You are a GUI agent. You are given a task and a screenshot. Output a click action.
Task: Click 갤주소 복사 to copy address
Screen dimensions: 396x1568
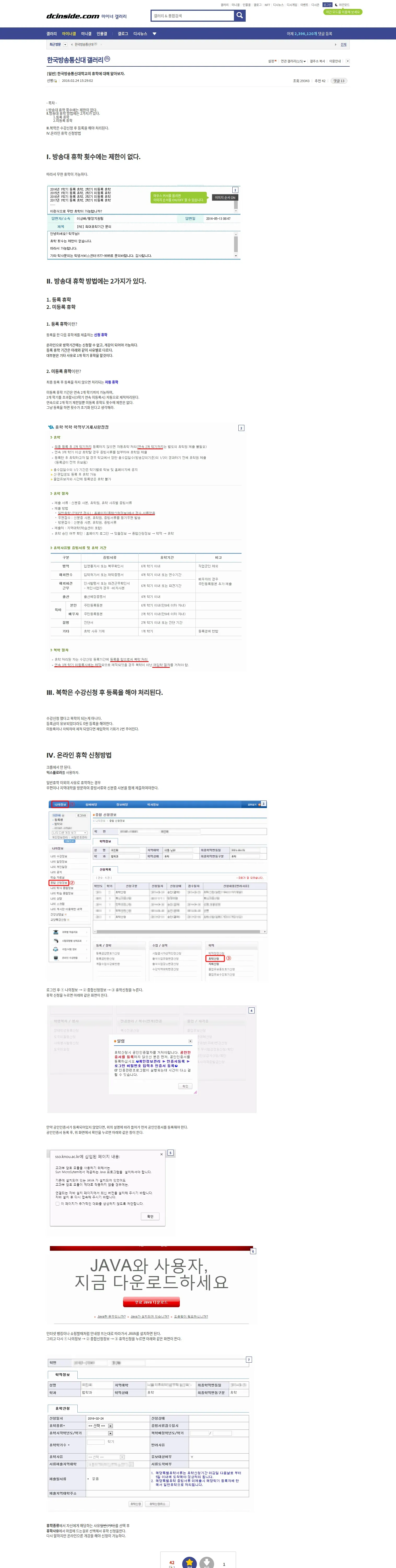tap(317, 61)
